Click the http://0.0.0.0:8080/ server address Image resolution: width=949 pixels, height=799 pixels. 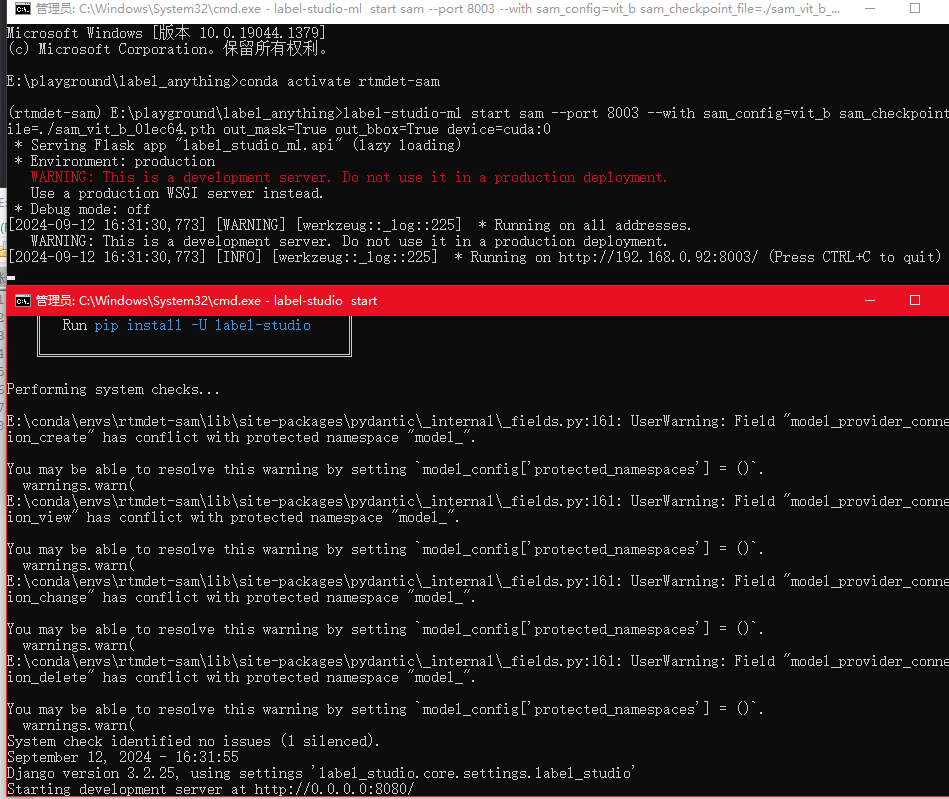click(x=333, y=789)
